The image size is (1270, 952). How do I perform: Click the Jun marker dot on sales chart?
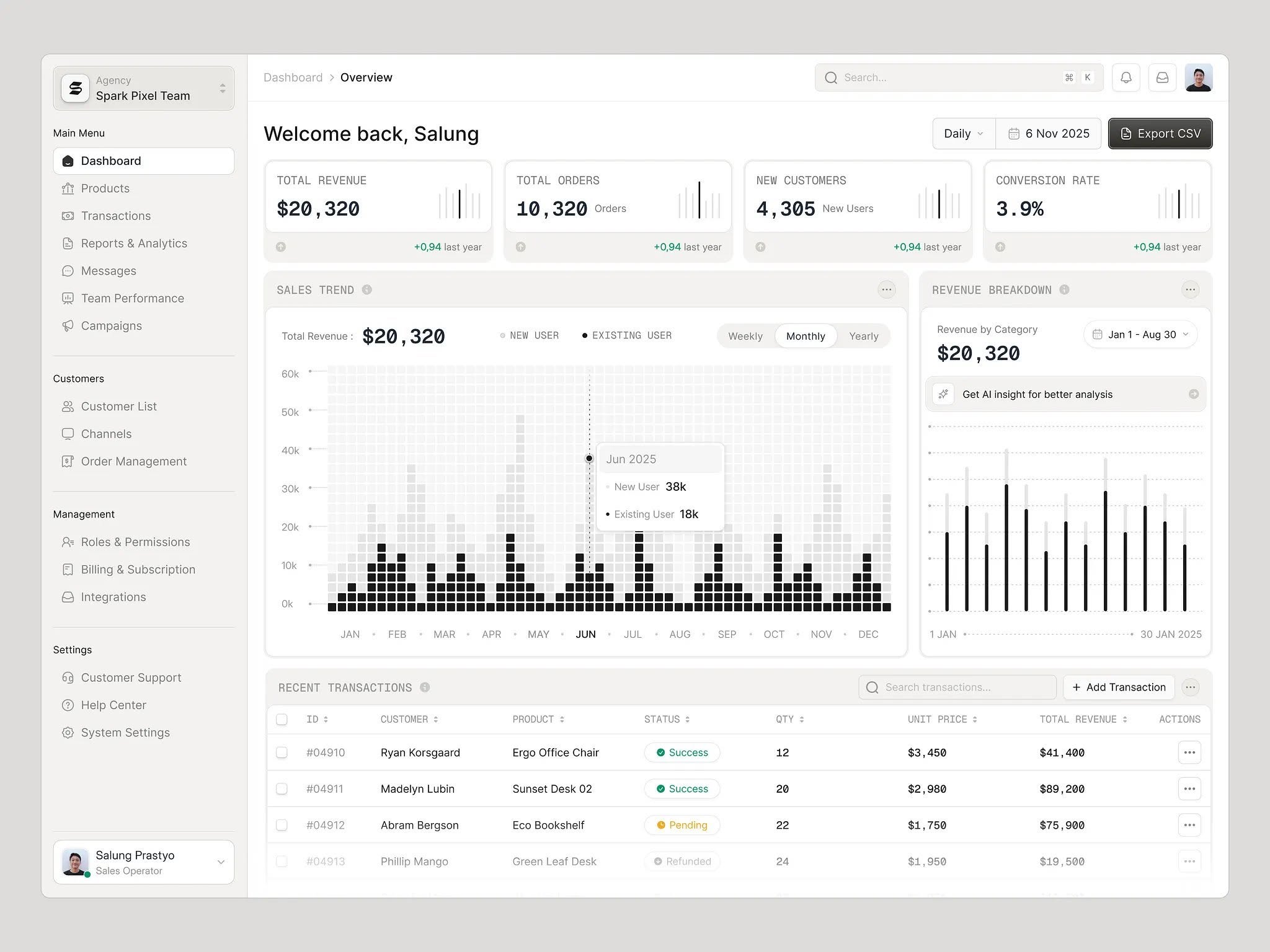point(589,459)
